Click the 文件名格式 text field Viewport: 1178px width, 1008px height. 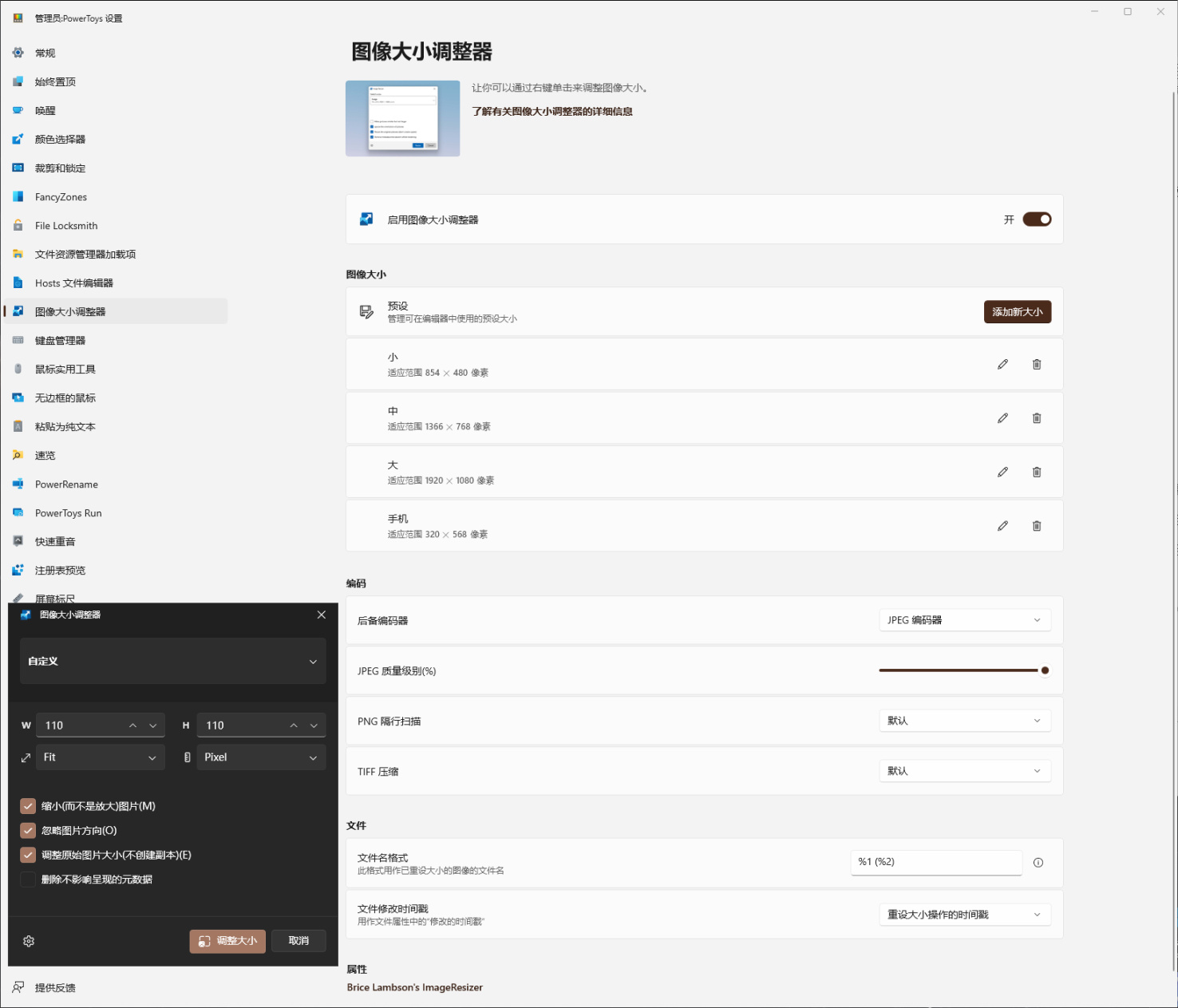point(936,862)
